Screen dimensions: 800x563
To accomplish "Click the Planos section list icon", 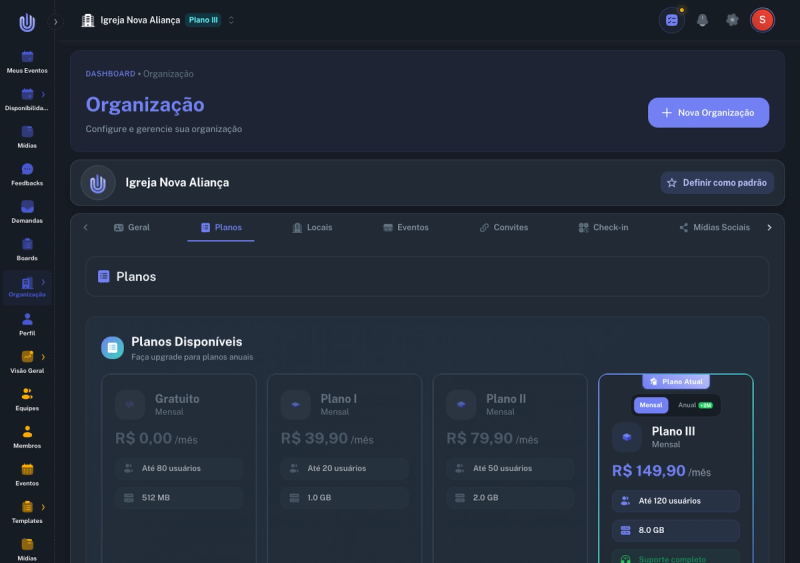I will (x=104, y=277).
